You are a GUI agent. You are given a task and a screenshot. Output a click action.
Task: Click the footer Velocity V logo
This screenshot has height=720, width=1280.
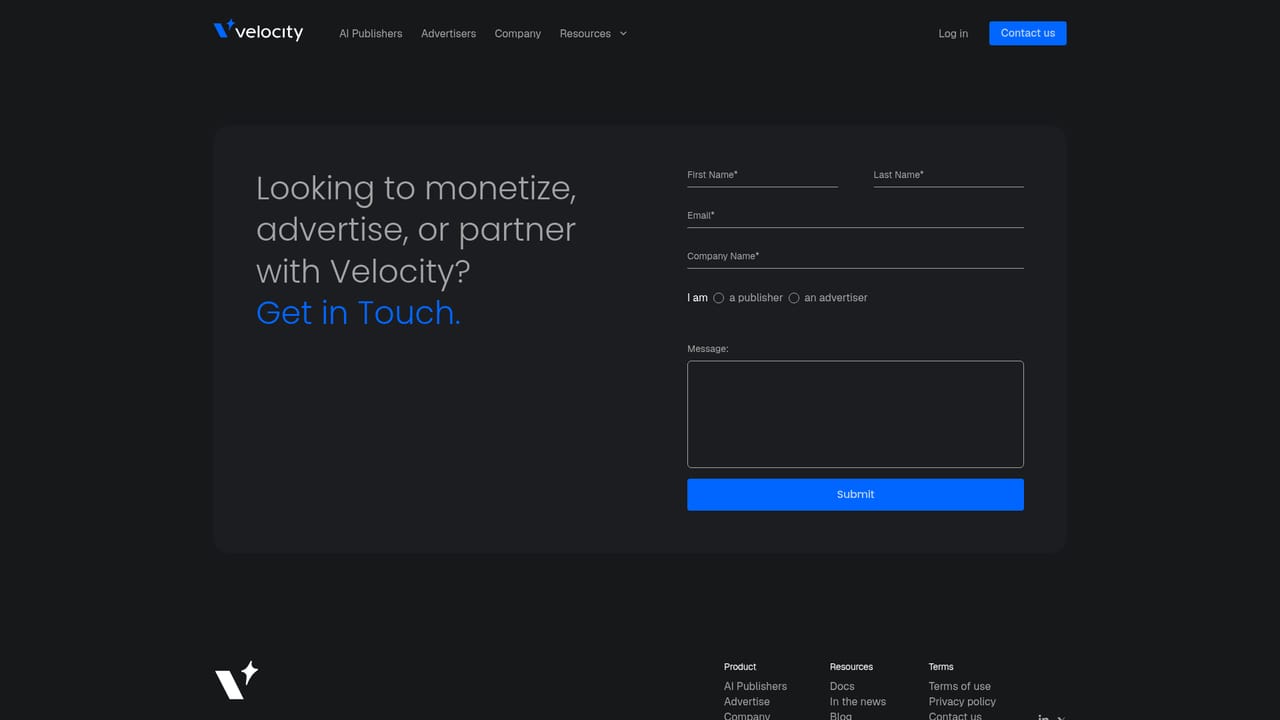point(237,680)
